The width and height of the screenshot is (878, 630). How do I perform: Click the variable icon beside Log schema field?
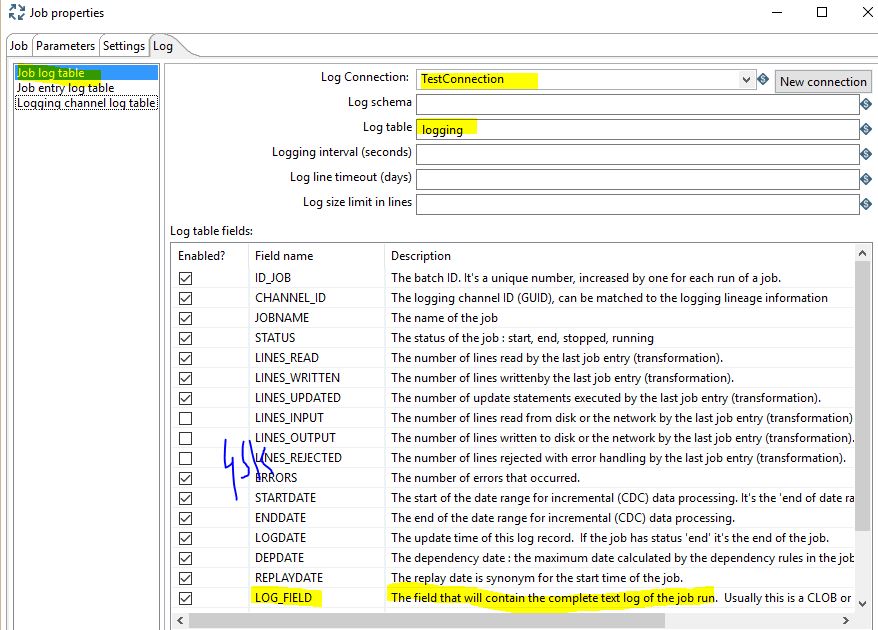865,103
